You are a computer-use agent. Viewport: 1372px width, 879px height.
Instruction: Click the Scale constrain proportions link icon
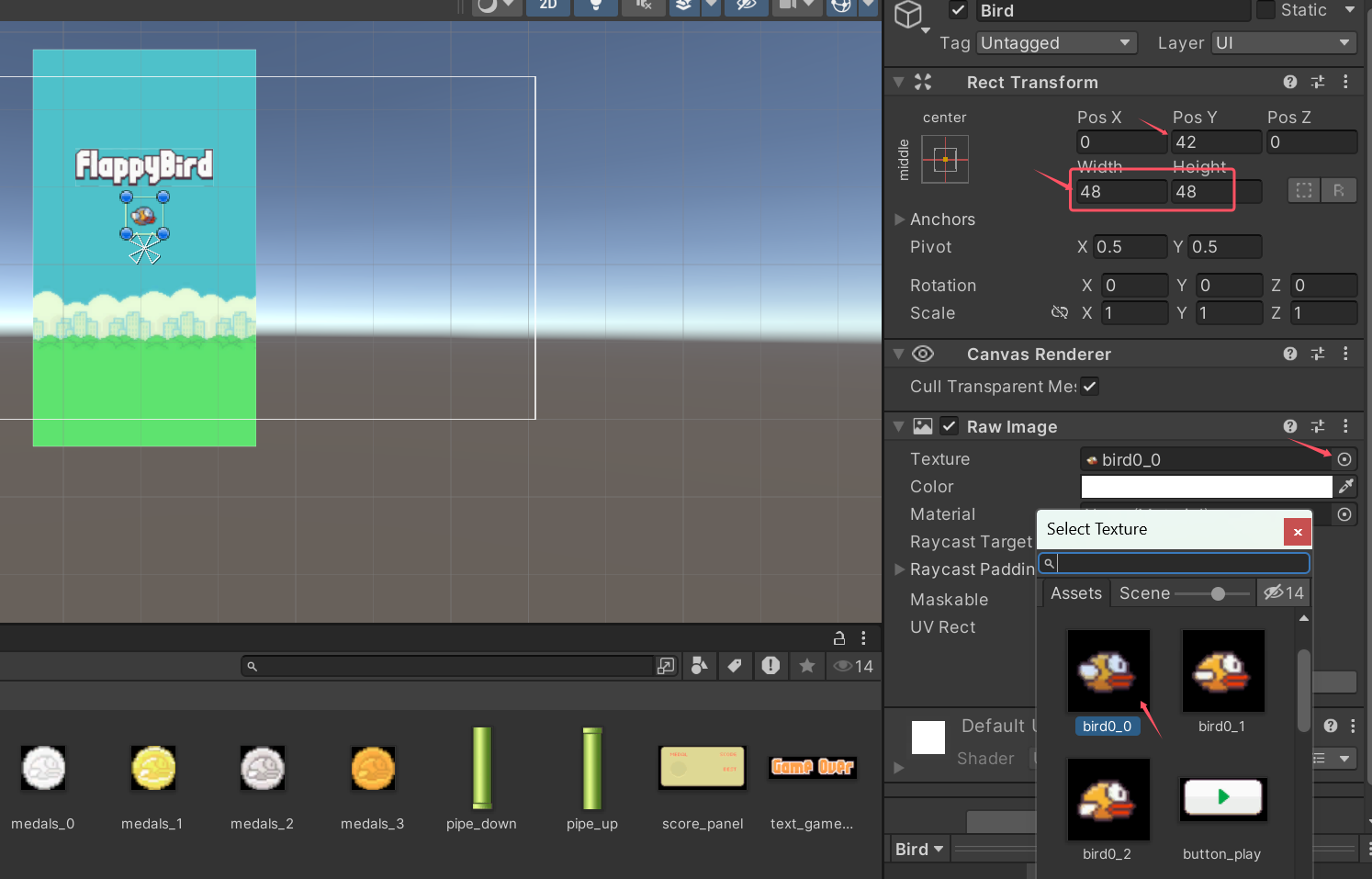(1060, 312)
